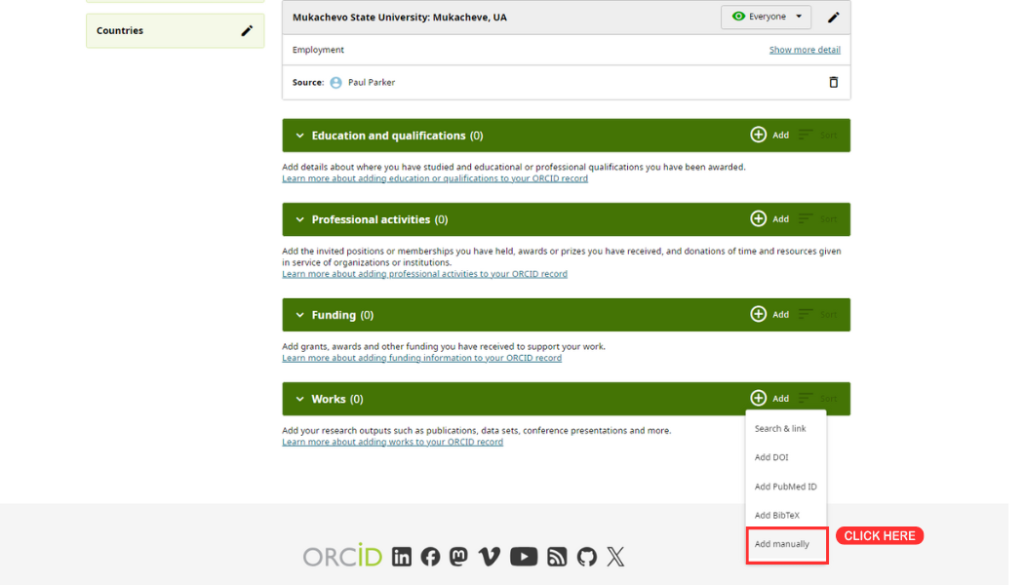Open the RSS feed icon

point(557,556)
